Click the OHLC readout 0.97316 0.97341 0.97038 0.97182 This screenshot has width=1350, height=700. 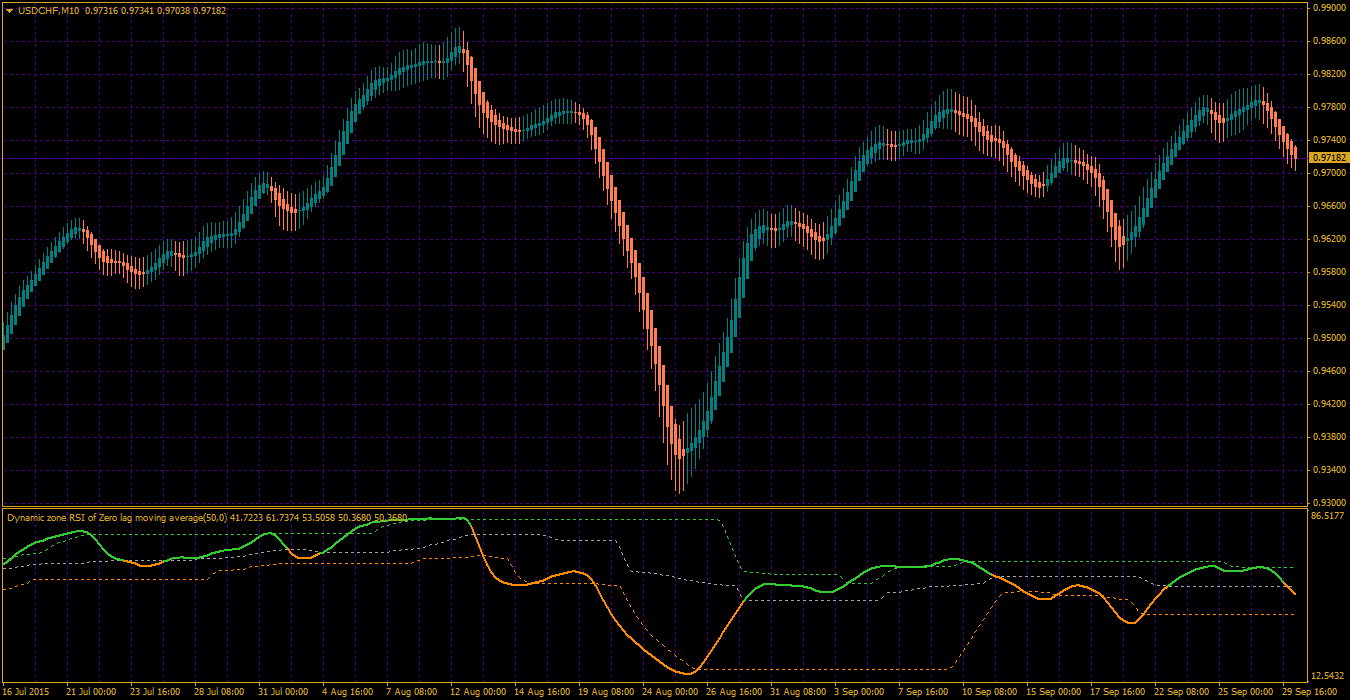click(156, 10)
